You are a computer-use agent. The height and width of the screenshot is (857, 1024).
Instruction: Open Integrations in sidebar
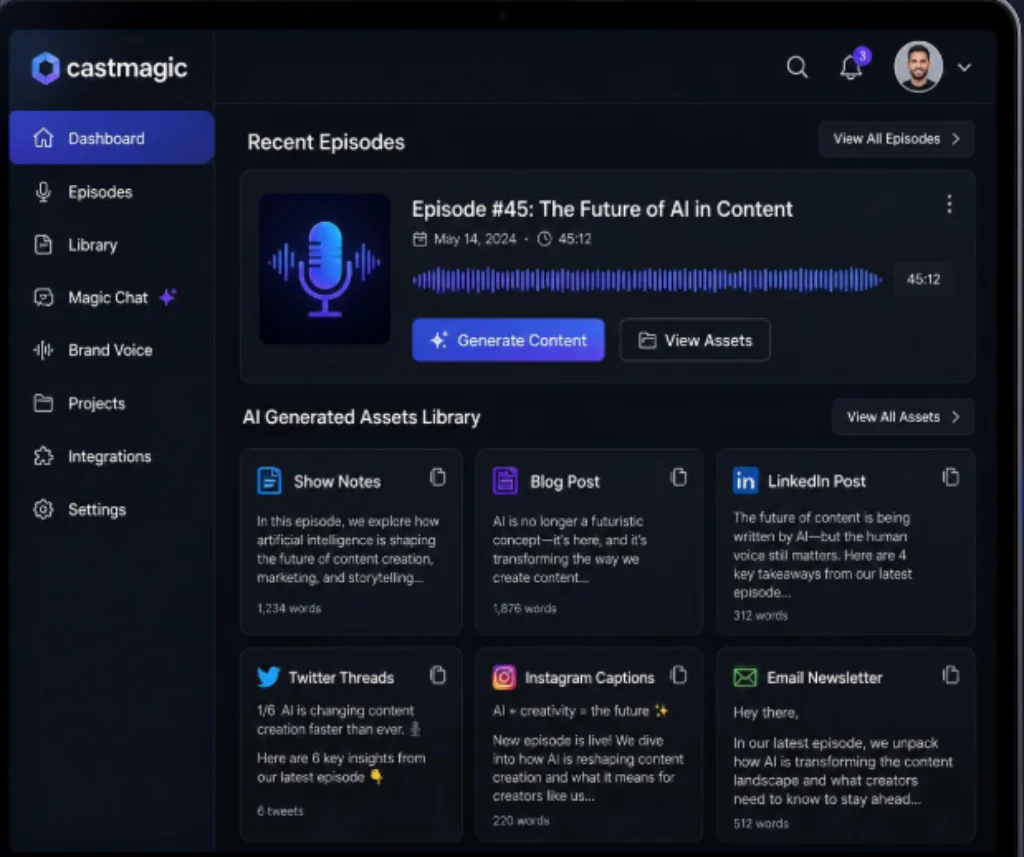112,456
